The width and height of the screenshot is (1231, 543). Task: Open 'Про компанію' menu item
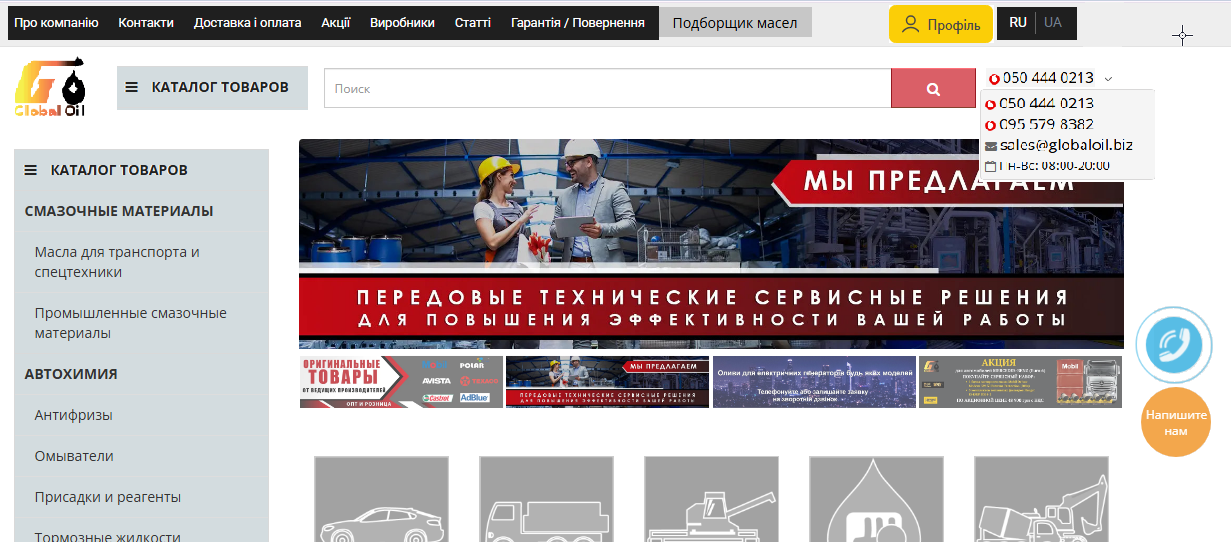coord(56,23)
